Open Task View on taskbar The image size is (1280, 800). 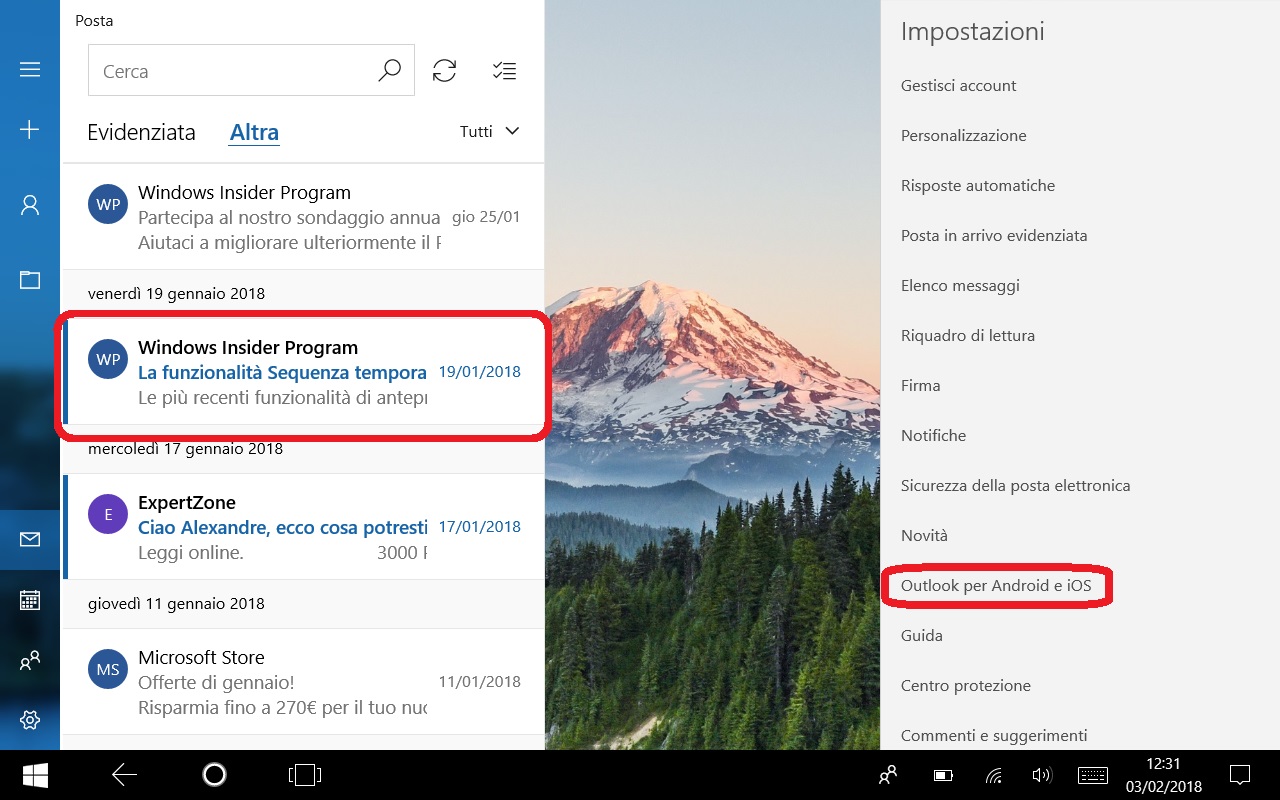tap(304, 775)
